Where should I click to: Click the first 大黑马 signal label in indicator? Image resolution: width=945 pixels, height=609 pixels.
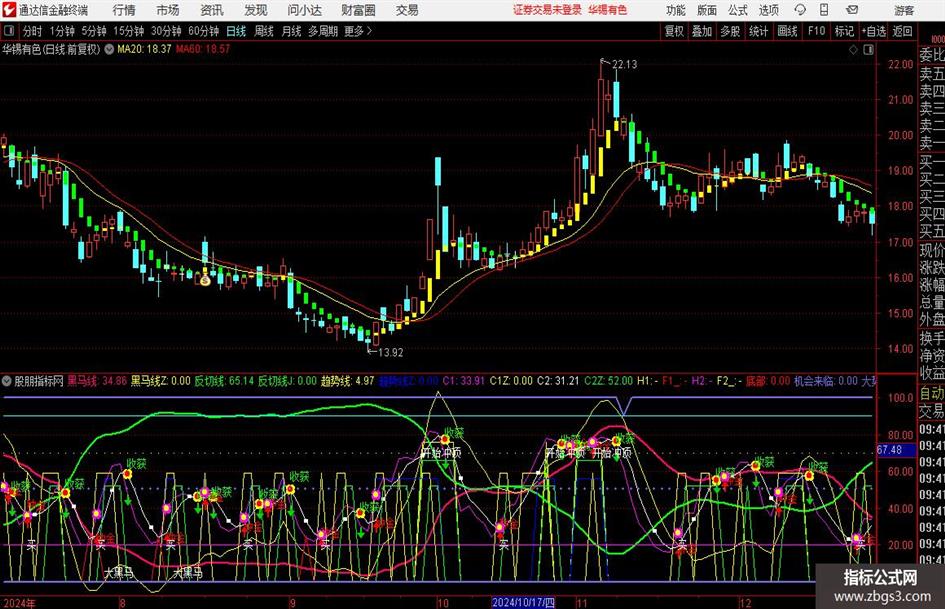pyautogui.click(x=118, y=572)
